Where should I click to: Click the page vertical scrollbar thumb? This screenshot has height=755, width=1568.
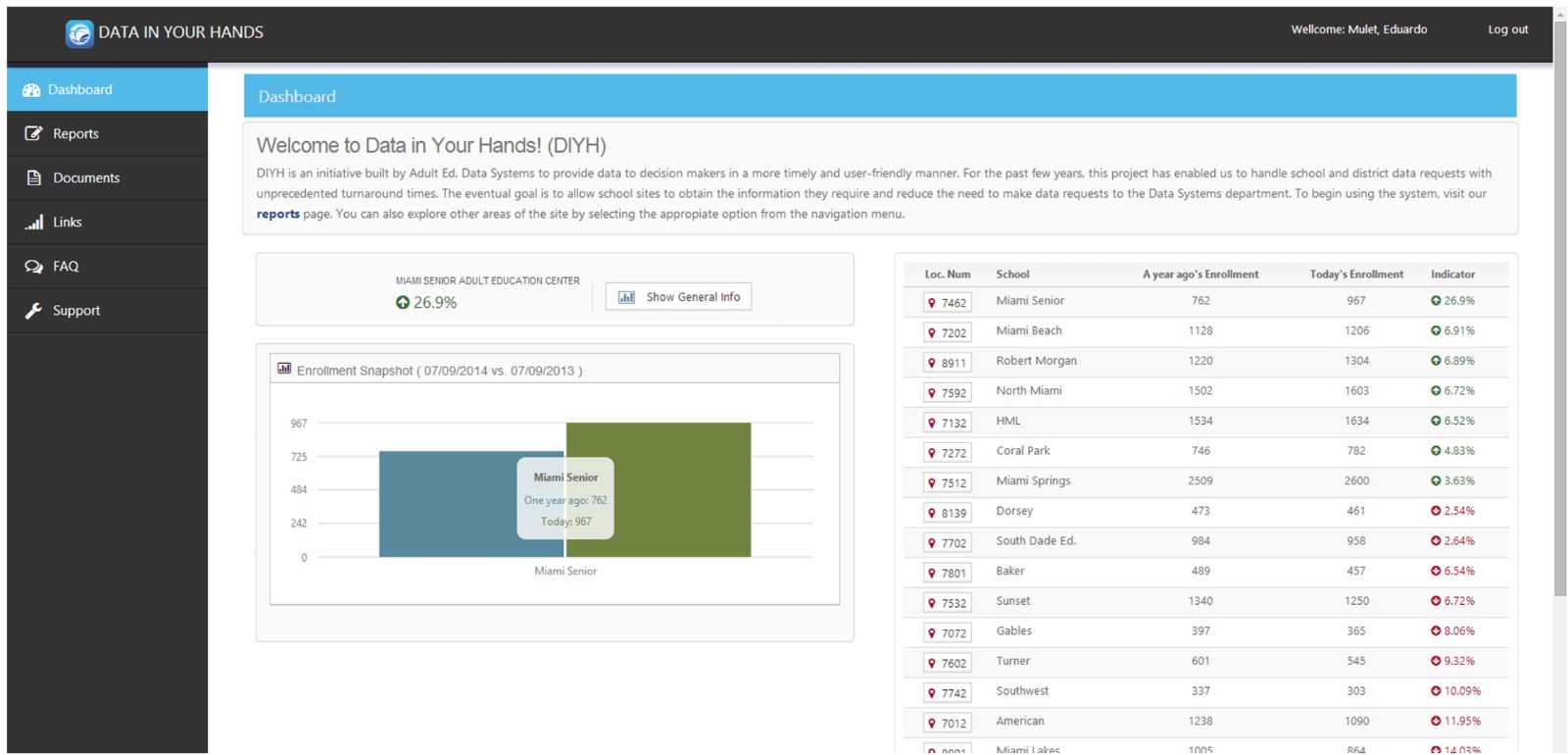(x=1559, y=304)
